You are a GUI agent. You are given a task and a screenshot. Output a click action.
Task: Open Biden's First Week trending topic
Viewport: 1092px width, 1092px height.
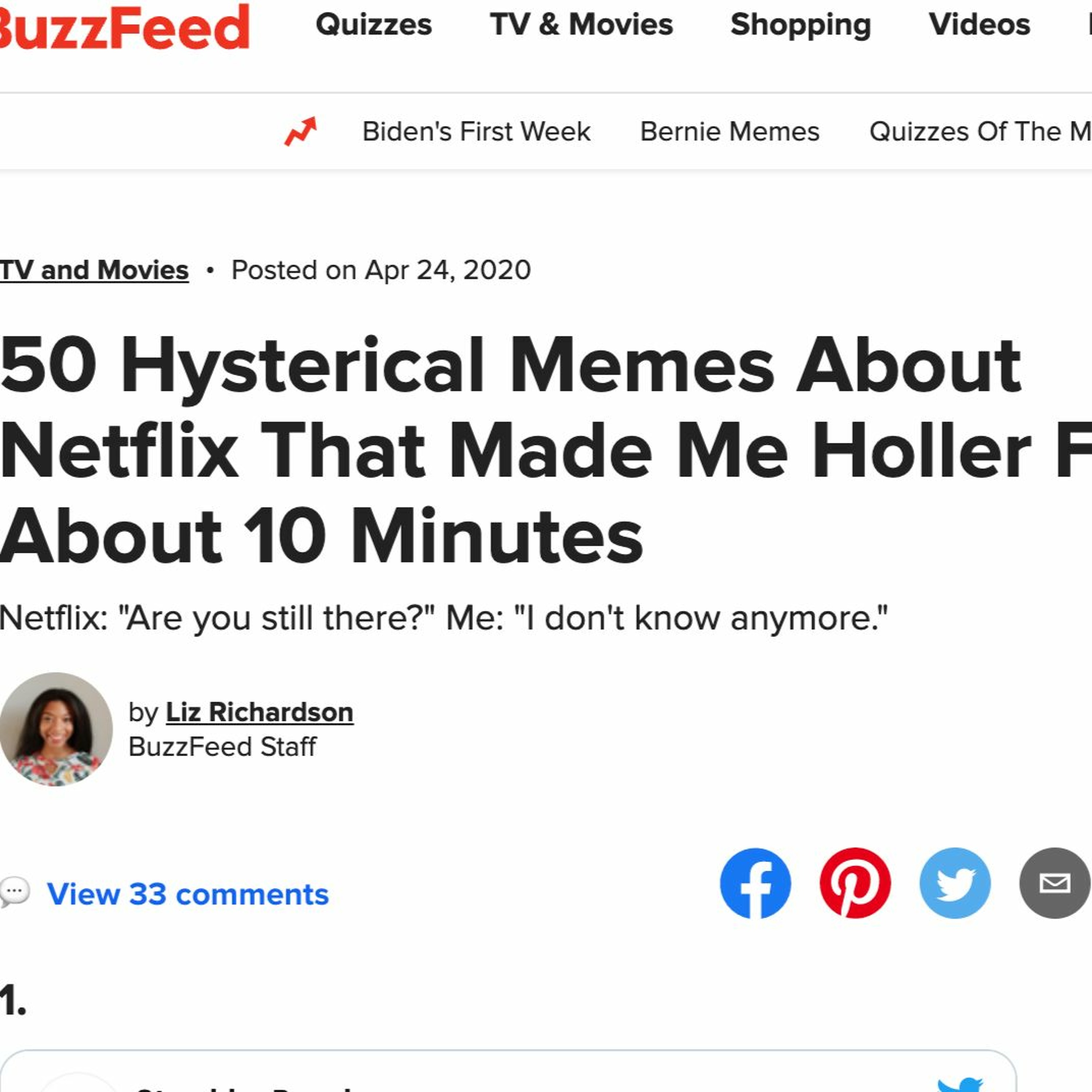(476, 132)
